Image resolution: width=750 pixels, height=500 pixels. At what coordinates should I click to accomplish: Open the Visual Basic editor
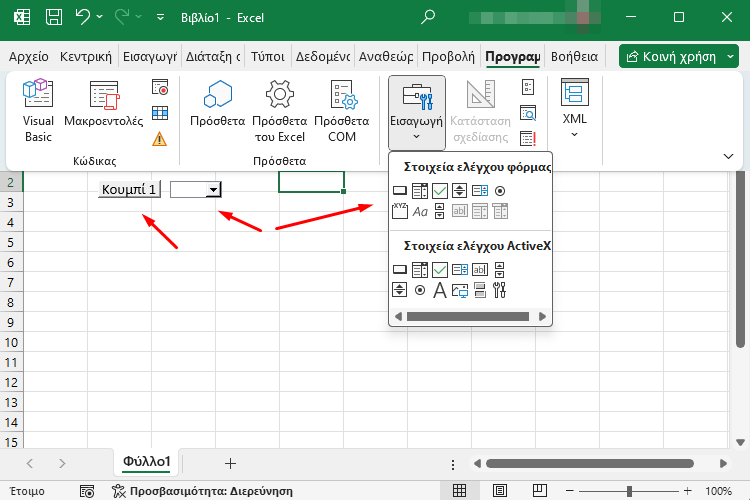(x=38, y=110)
